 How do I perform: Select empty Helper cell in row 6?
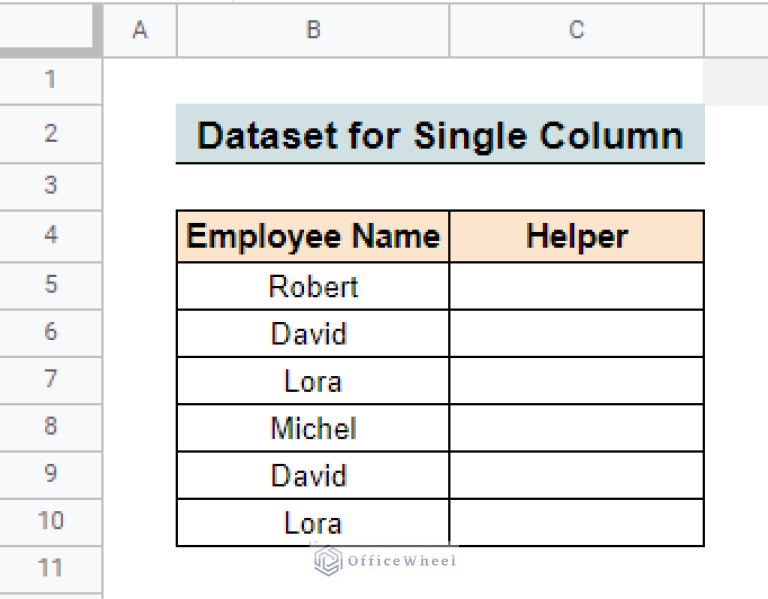tap(576, 334)
